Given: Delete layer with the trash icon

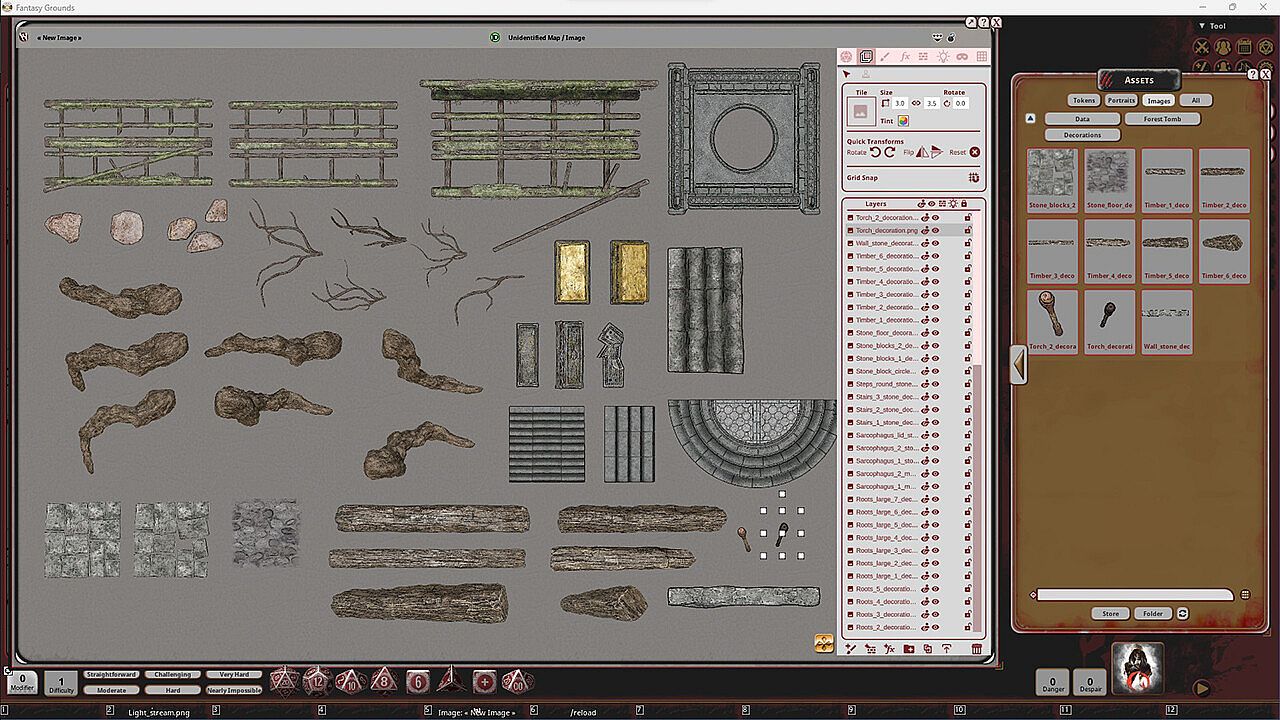Looking at the screenshot, I should [x=977, y=649].
